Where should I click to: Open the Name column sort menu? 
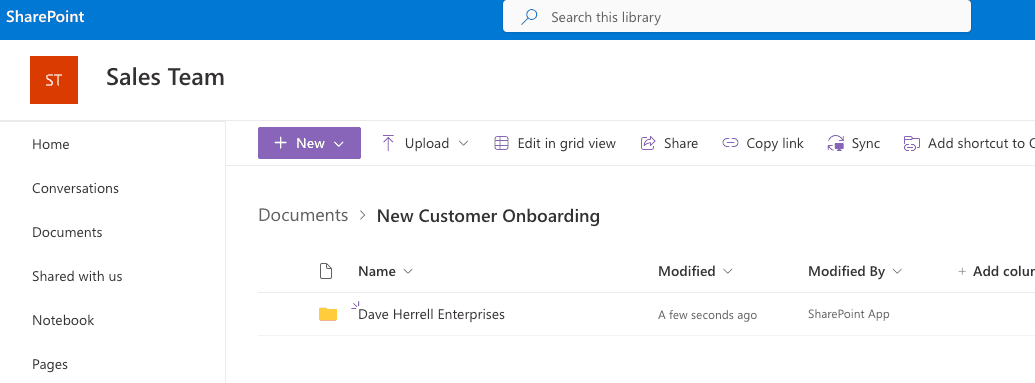(x=408, y=271)
